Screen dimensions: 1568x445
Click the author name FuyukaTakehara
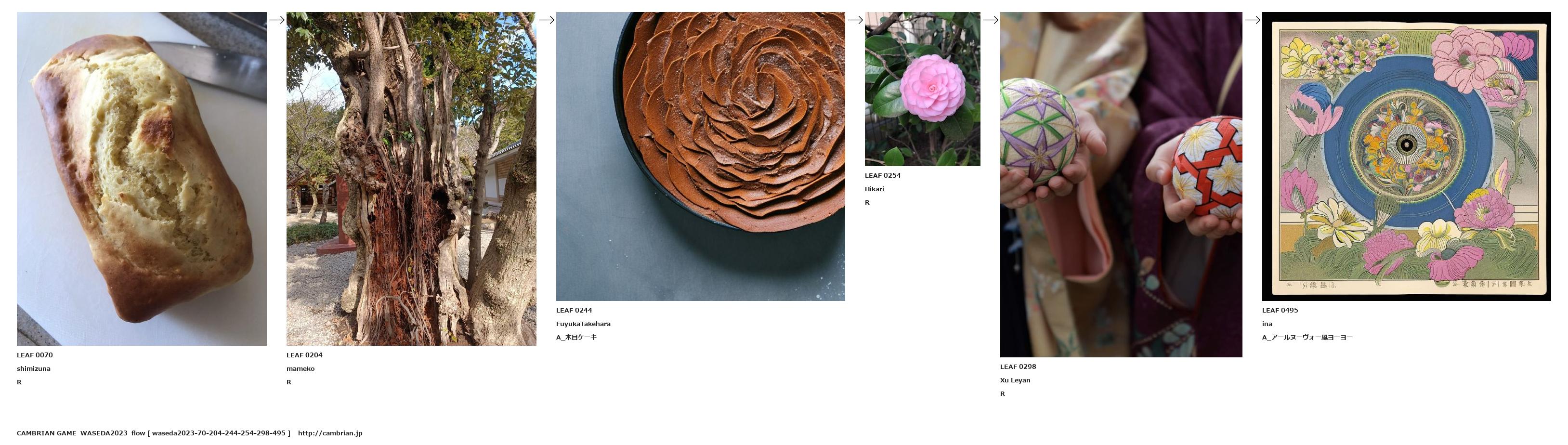coord(583,324)
